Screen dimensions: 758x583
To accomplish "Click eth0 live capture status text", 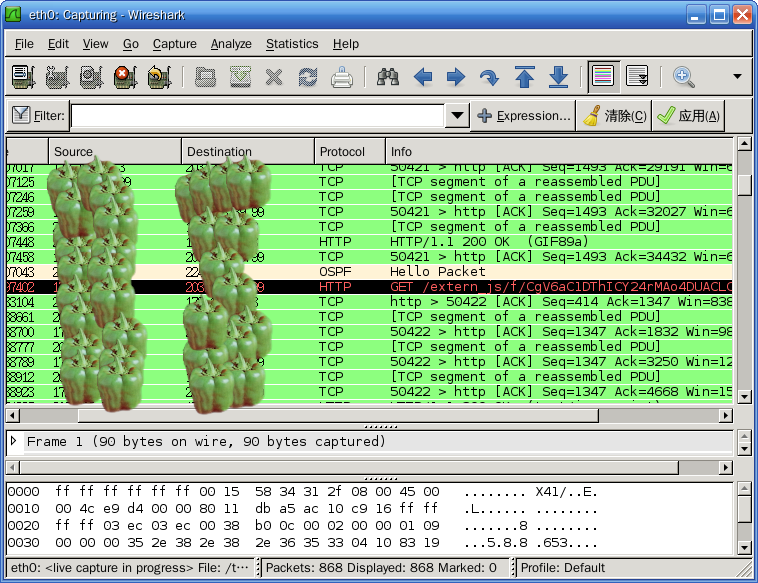I will pos(130,568).
